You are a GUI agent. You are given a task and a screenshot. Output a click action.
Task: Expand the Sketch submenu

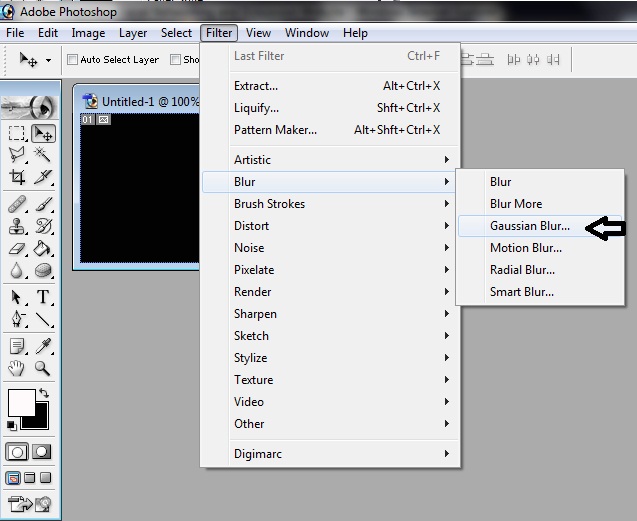[x=331, y=336]
